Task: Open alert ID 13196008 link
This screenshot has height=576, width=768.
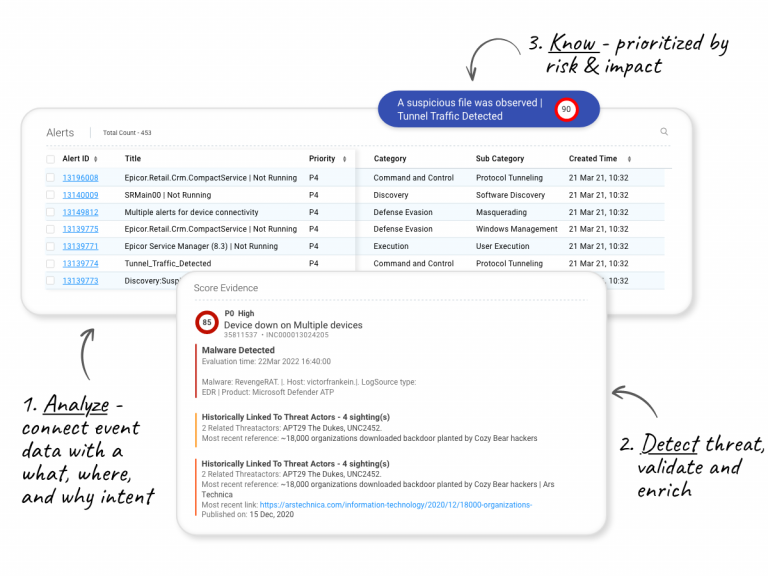Action: tap(80, 178)
